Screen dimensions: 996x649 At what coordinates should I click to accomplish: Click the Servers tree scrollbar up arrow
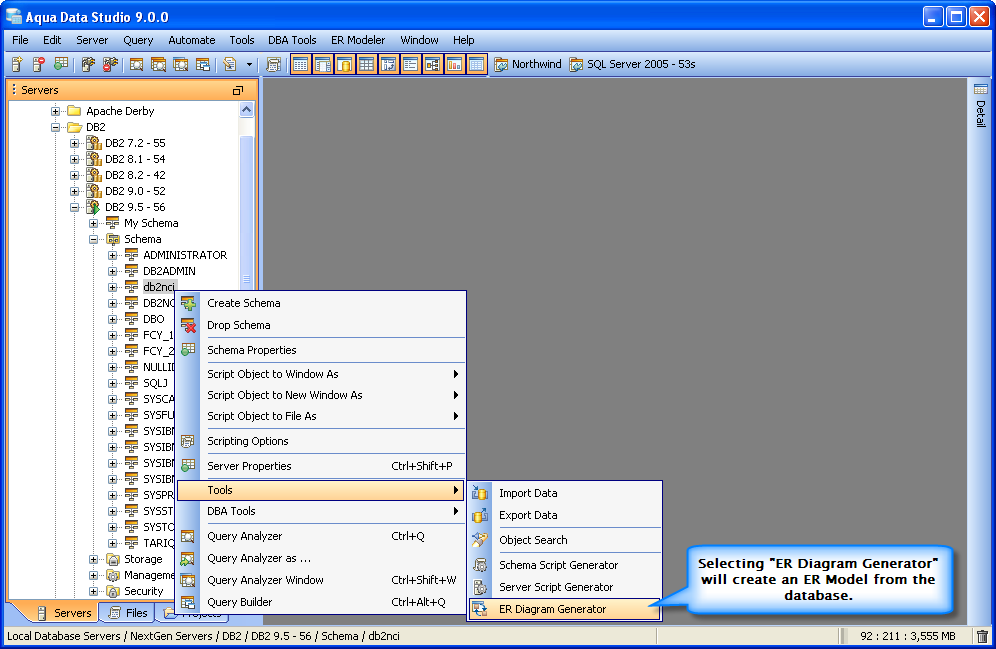pos(246,110)
